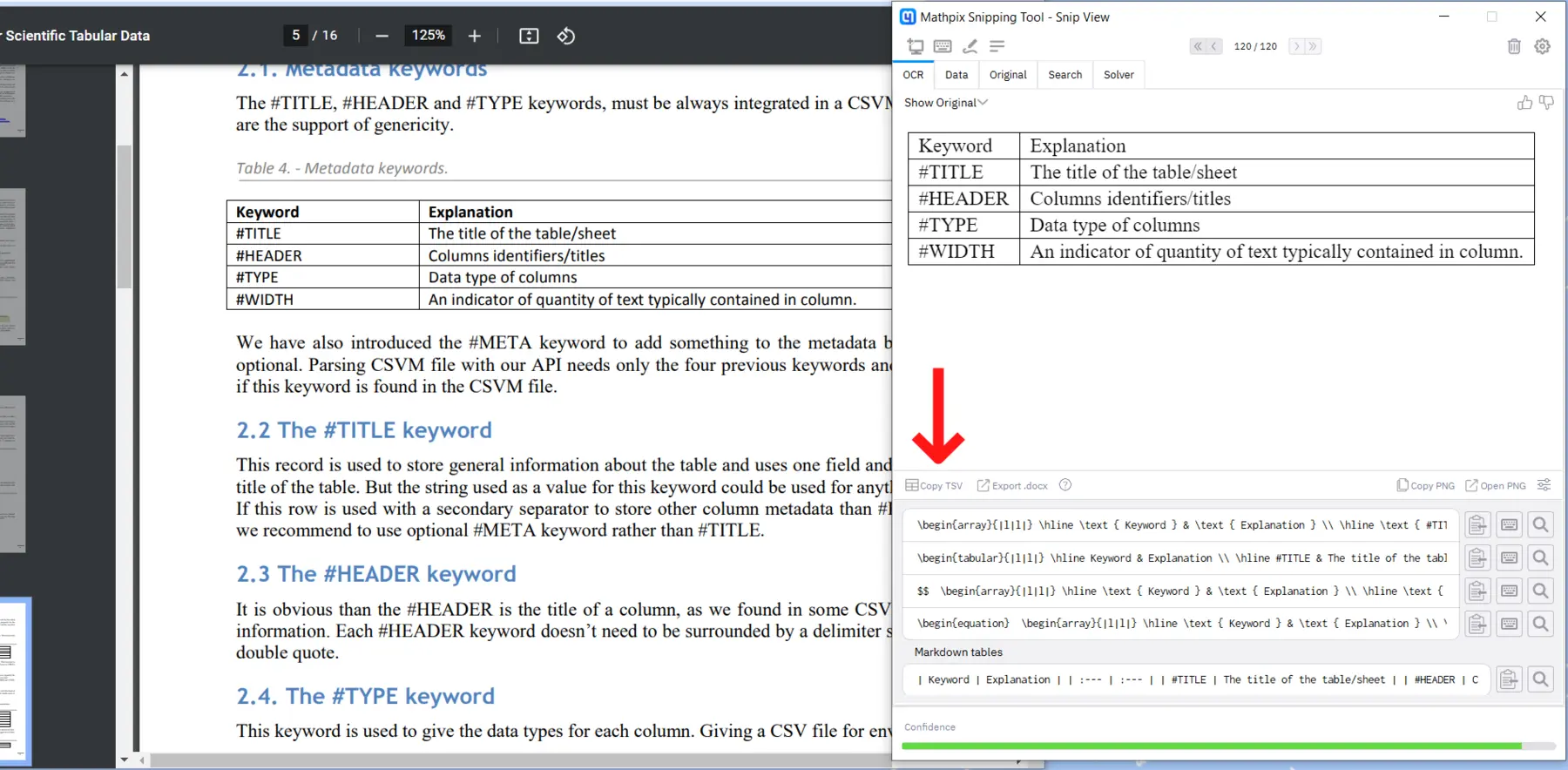Switch to the Search tab
This screenshot has height=770, width=1568.
click(1064, 75)
